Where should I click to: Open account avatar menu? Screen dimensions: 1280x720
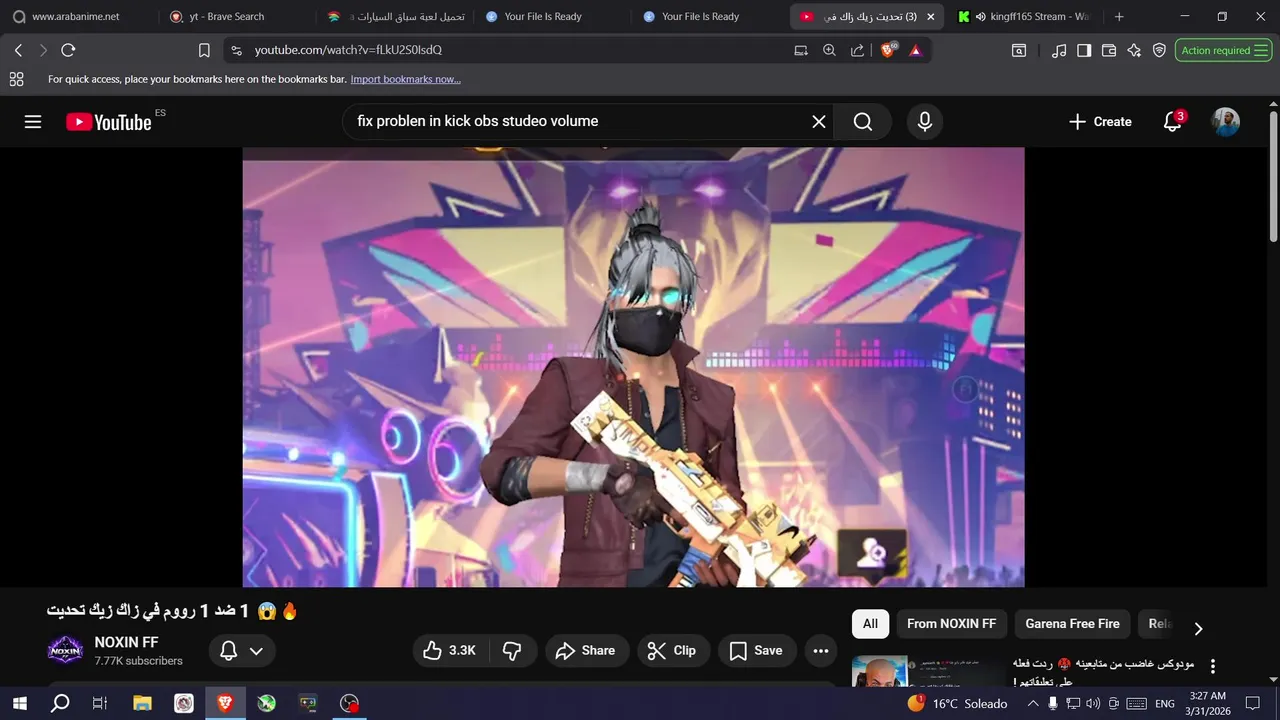pos(1226,122)
